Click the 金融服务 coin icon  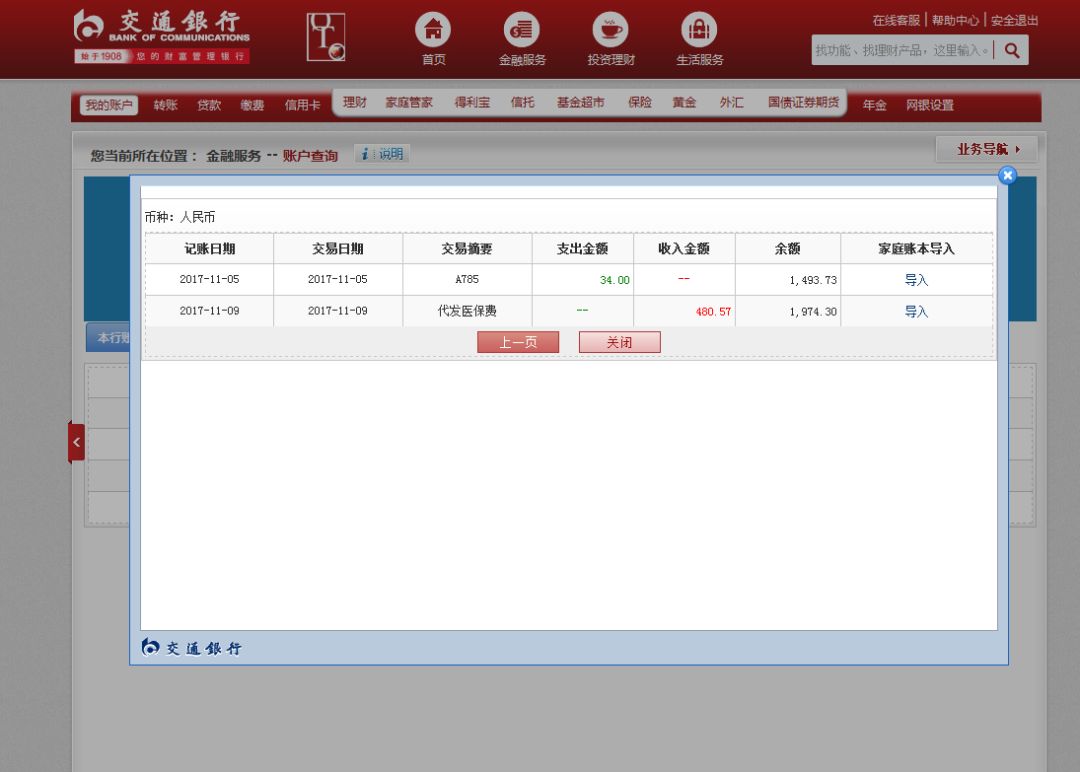(522, 30)
